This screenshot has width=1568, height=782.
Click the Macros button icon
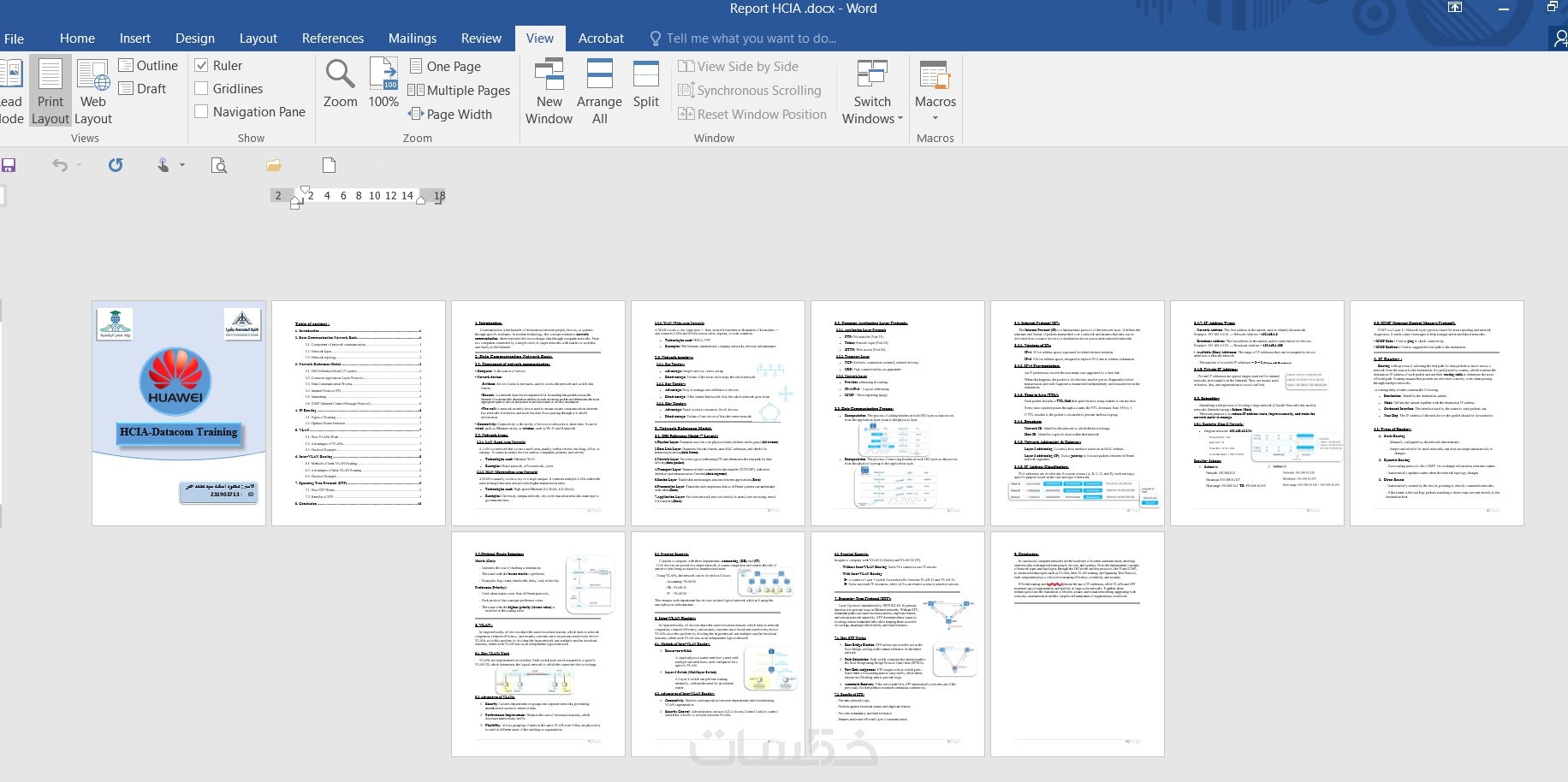(x=935, y=75)
